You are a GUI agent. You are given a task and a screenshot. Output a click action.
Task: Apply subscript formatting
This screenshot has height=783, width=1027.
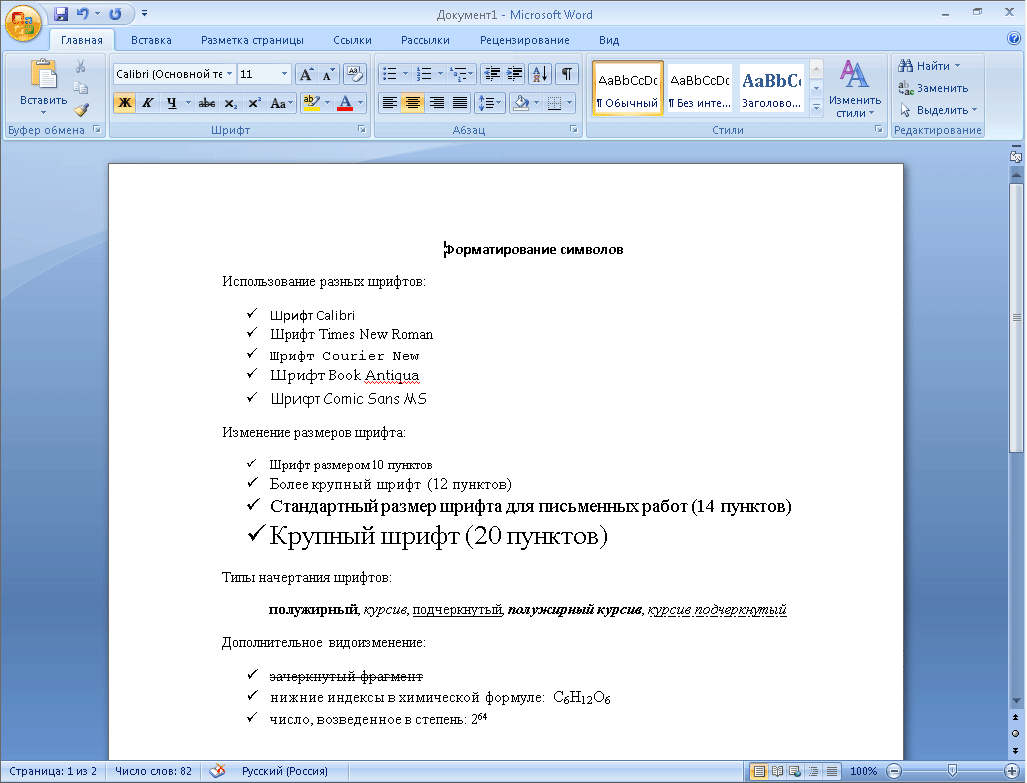pyautogui.click(x=231, y=103)
